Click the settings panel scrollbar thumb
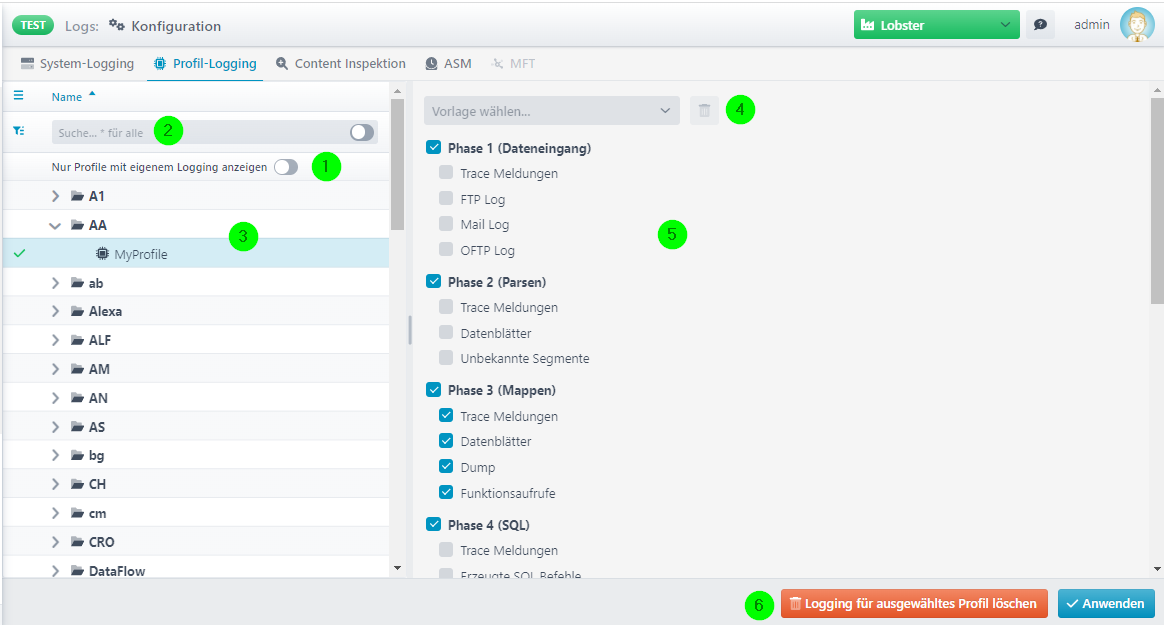The image size is (1164, 625). click(x=1157, y=200)
